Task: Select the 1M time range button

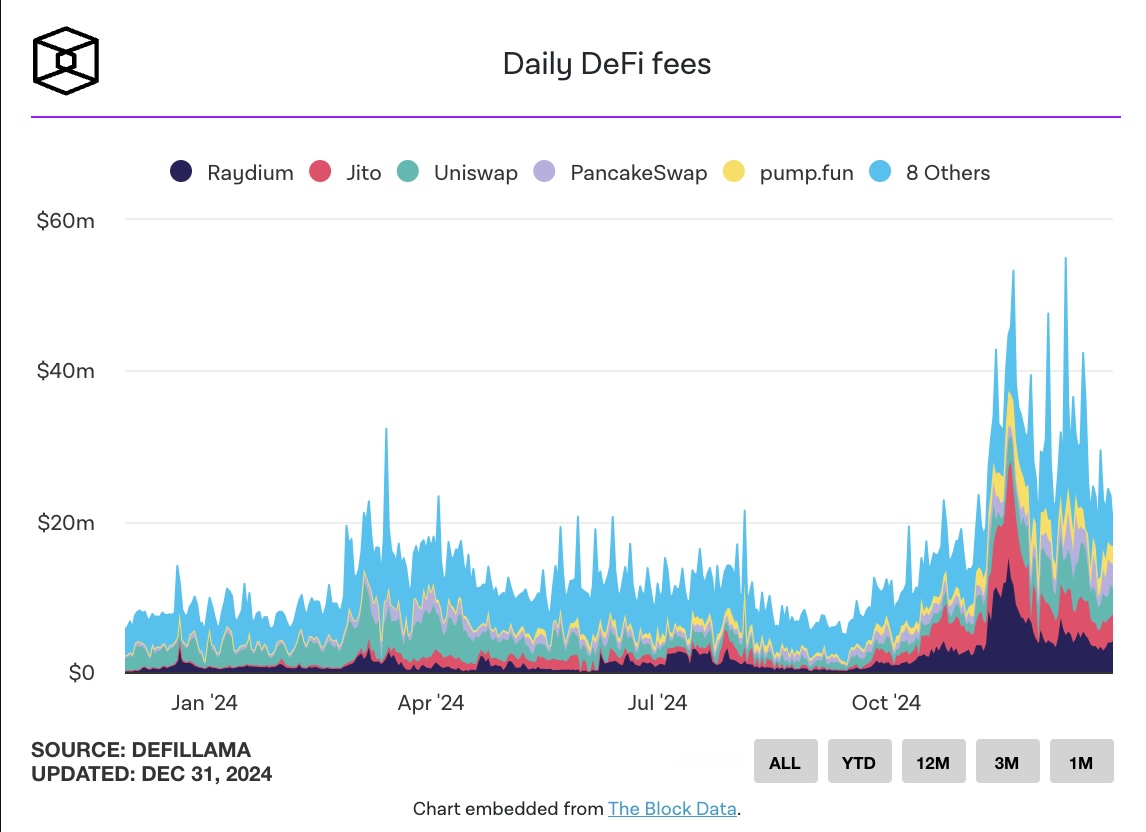Action: click(1082, 761)
